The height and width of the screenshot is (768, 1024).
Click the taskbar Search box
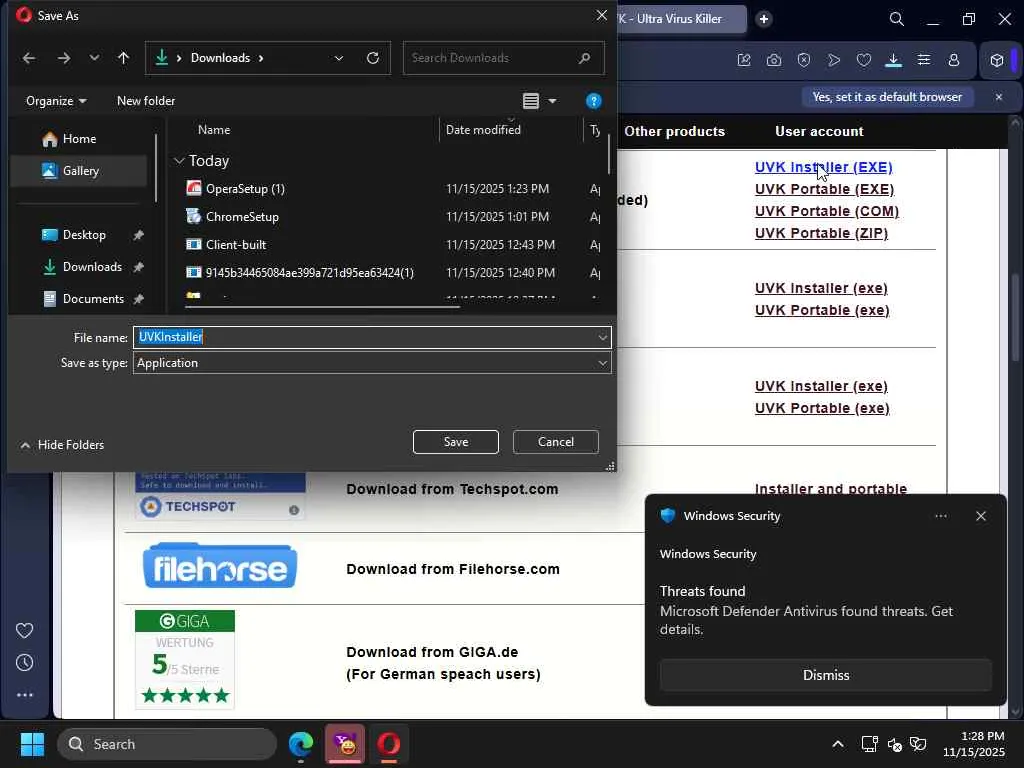point(167,744)
